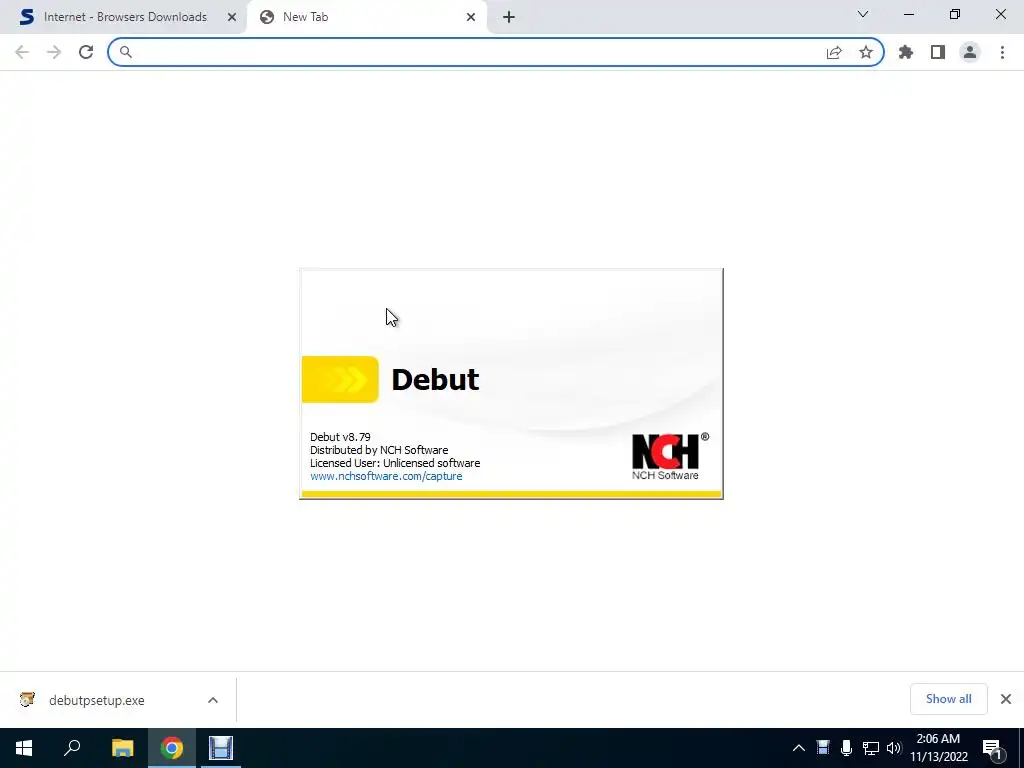
Task: Open Windows taskbar search
Action: [72, 748]
